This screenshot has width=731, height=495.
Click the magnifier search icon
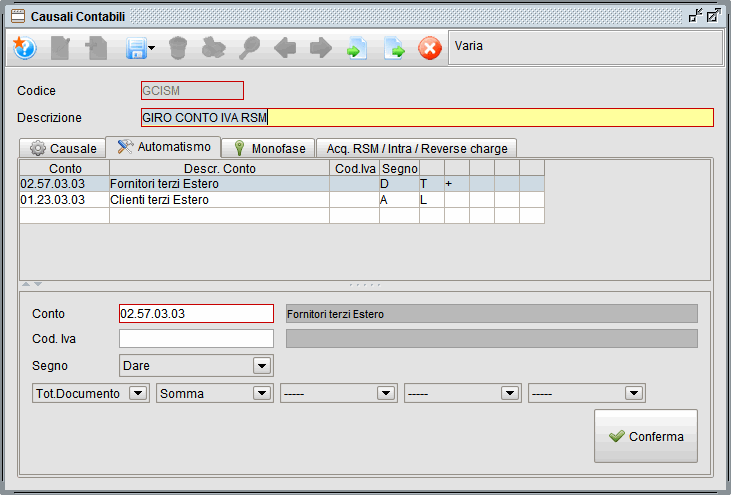[249, 48]
